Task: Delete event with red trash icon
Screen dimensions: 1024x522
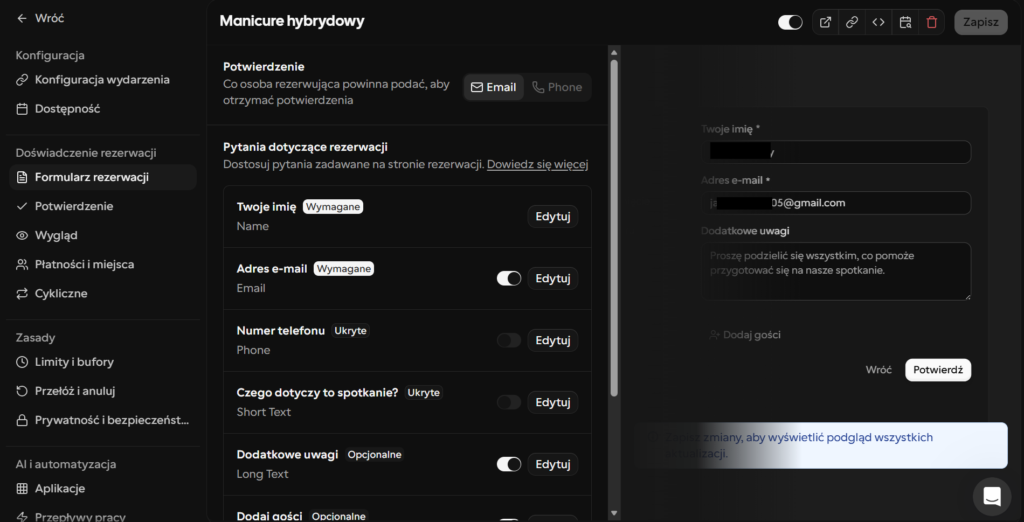Action: (932, 22)
